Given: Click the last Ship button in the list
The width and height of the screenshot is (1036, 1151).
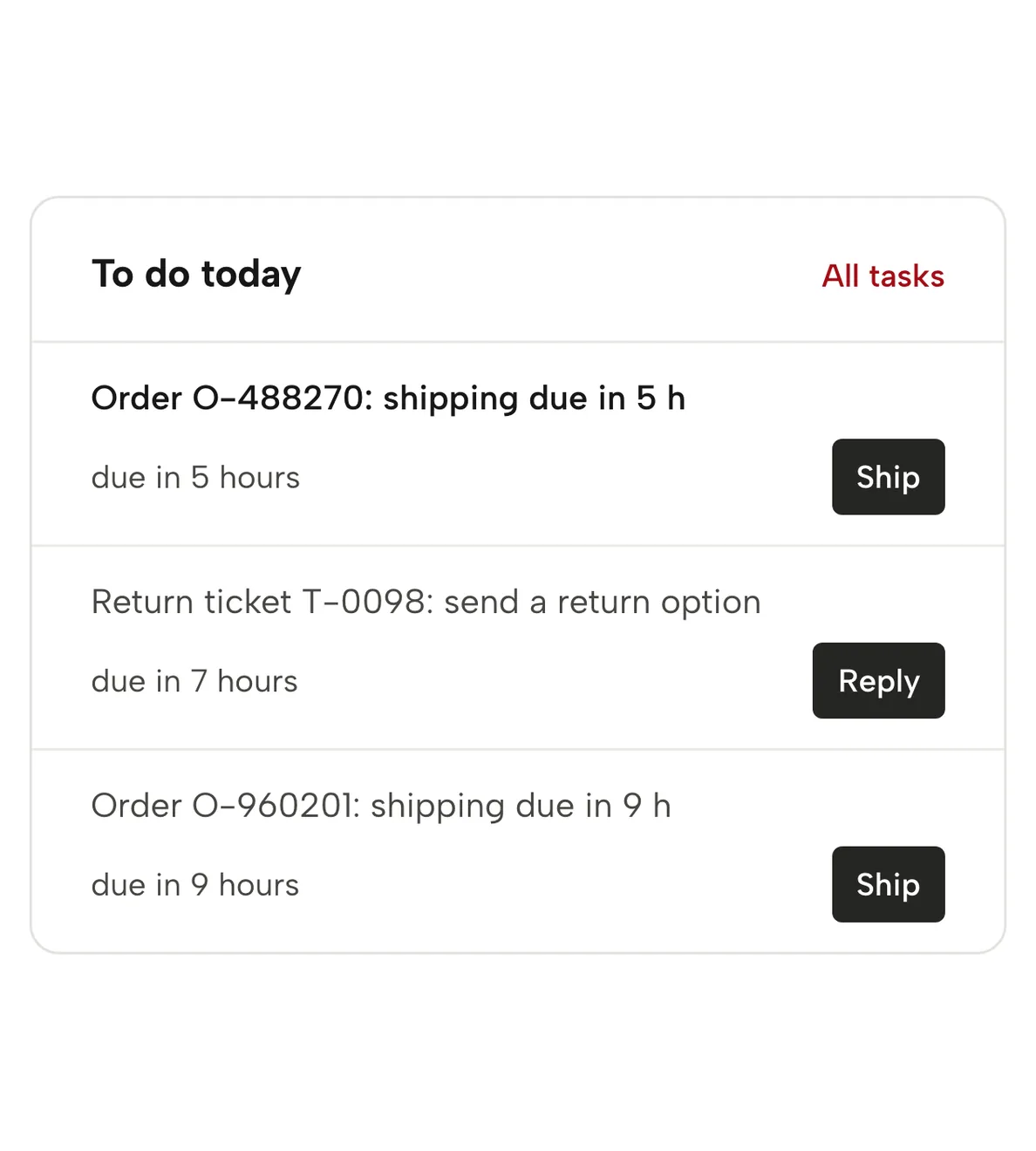Looking at the screenshot, I should tap(888, 884).
